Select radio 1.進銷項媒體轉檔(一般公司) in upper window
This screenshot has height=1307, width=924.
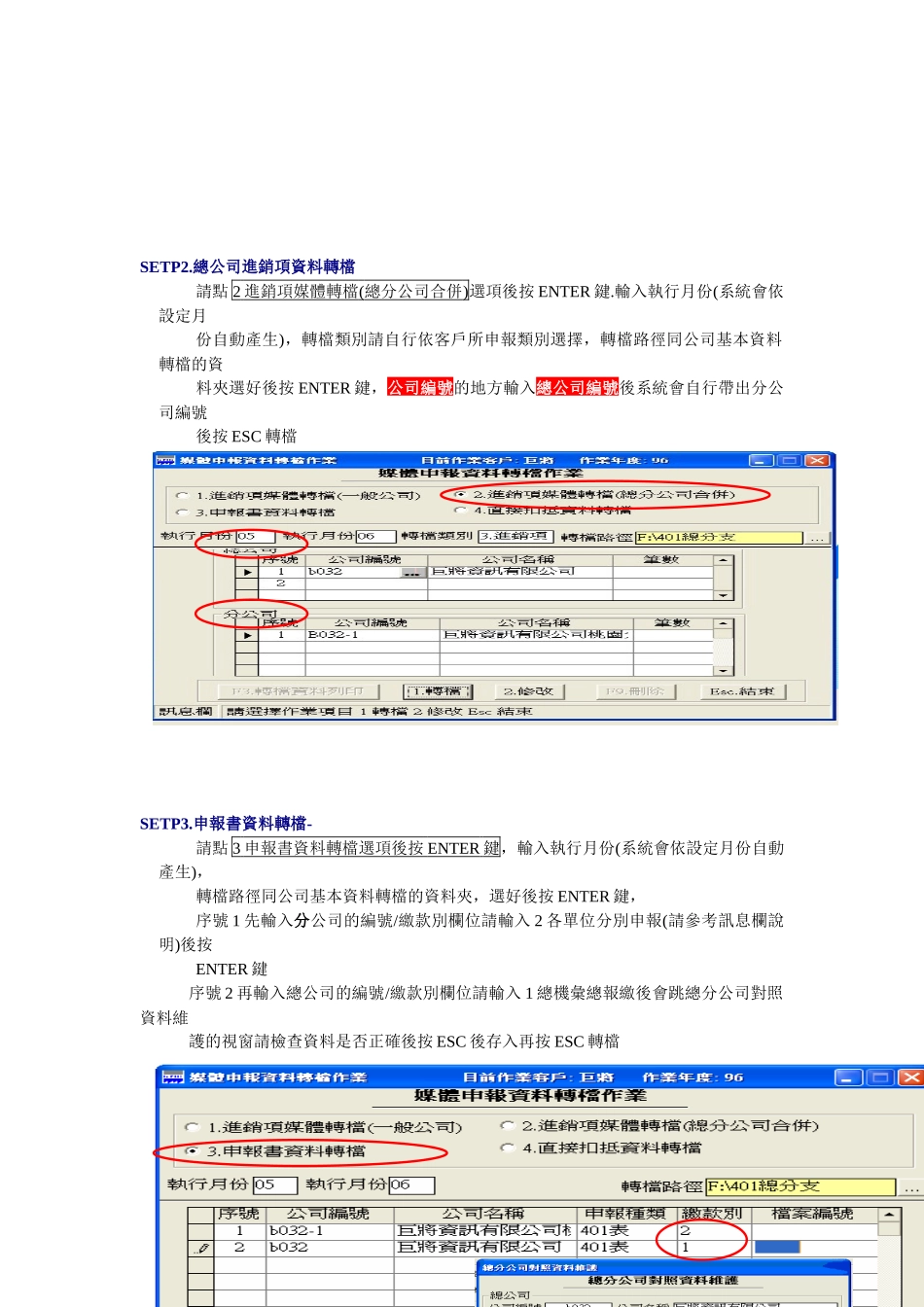point(182,496)
